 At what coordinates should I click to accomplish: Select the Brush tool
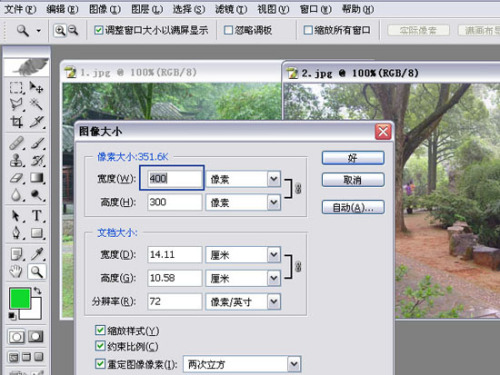[x=36, y=143]
